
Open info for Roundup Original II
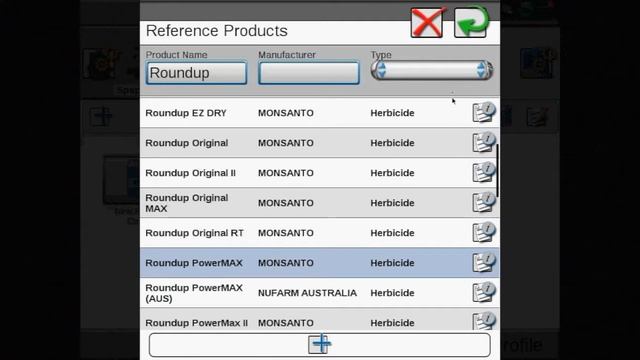484,172
